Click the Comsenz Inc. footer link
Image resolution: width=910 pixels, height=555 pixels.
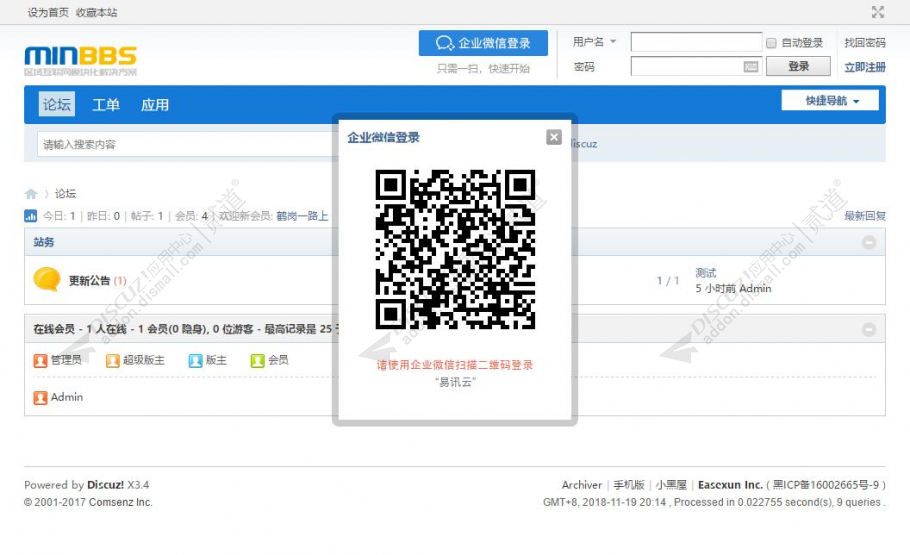121,502
